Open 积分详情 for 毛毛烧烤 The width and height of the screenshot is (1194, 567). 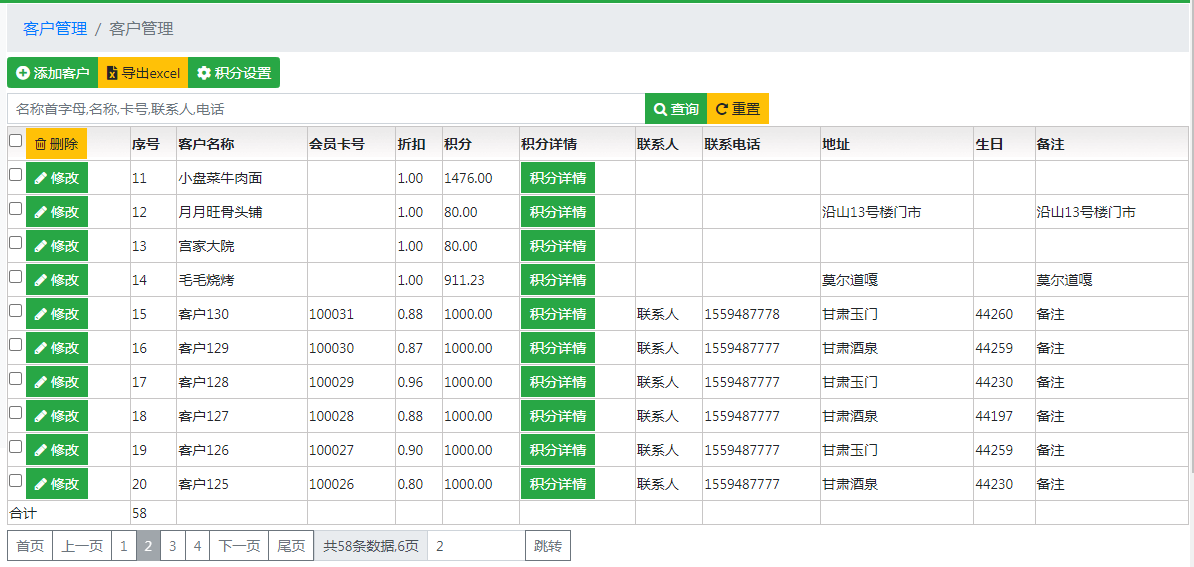click(x=557, y=280)
